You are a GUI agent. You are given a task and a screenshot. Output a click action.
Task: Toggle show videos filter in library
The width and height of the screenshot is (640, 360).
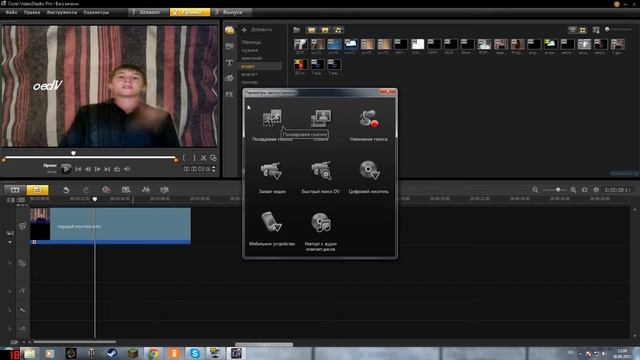tap(311, 30)
